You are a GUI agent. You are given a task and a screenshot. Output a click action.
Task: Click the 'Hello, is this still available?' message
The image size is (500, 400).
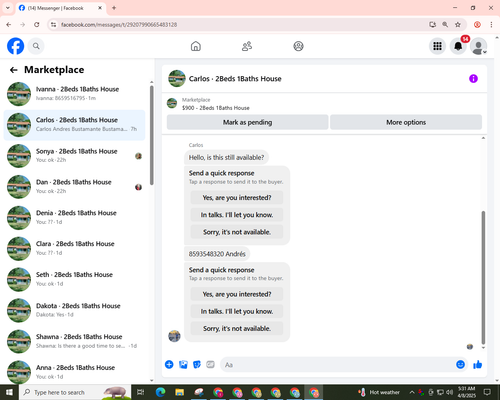click(x=226, y=157)
